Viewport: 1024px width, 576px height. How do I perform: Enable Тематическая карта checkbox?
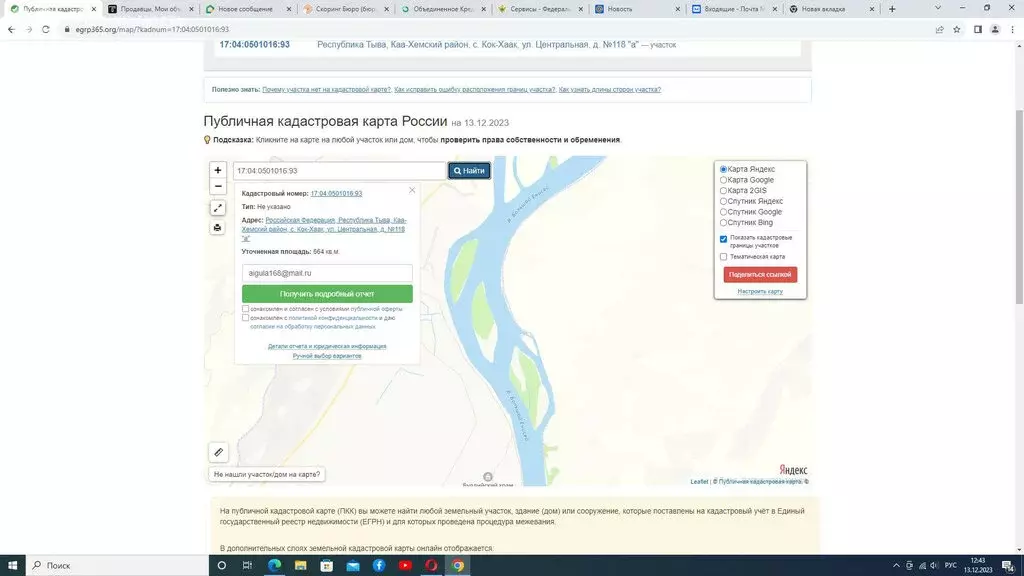pyautogui.click(x=724, y=257)
